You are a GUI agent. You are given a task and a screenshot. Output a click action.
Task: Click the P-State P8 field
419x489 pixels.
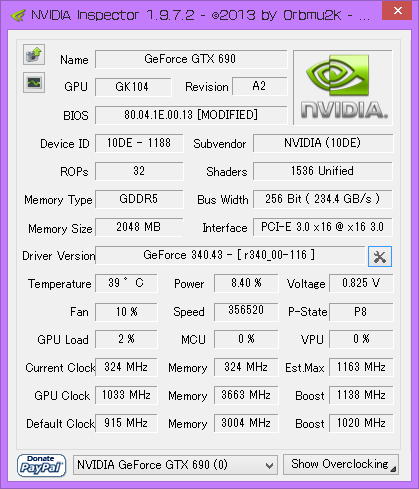click(361, 312)
